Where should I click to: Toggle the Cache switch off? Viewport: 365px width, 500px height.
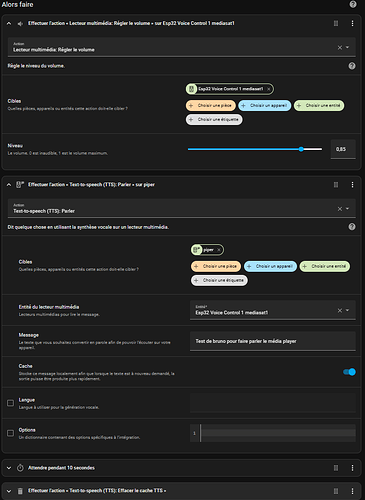pyautogui.click(x=349, y=372)
